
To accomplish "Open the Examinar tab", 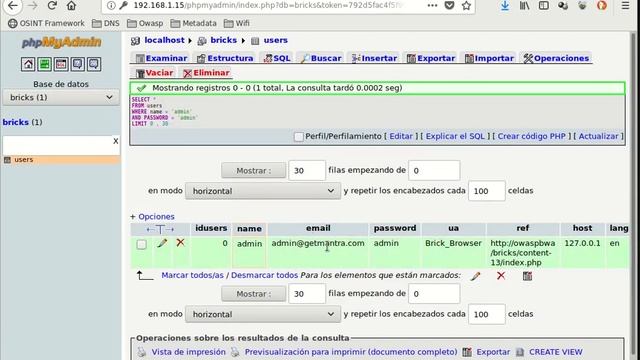I will (x=162, y=58).
